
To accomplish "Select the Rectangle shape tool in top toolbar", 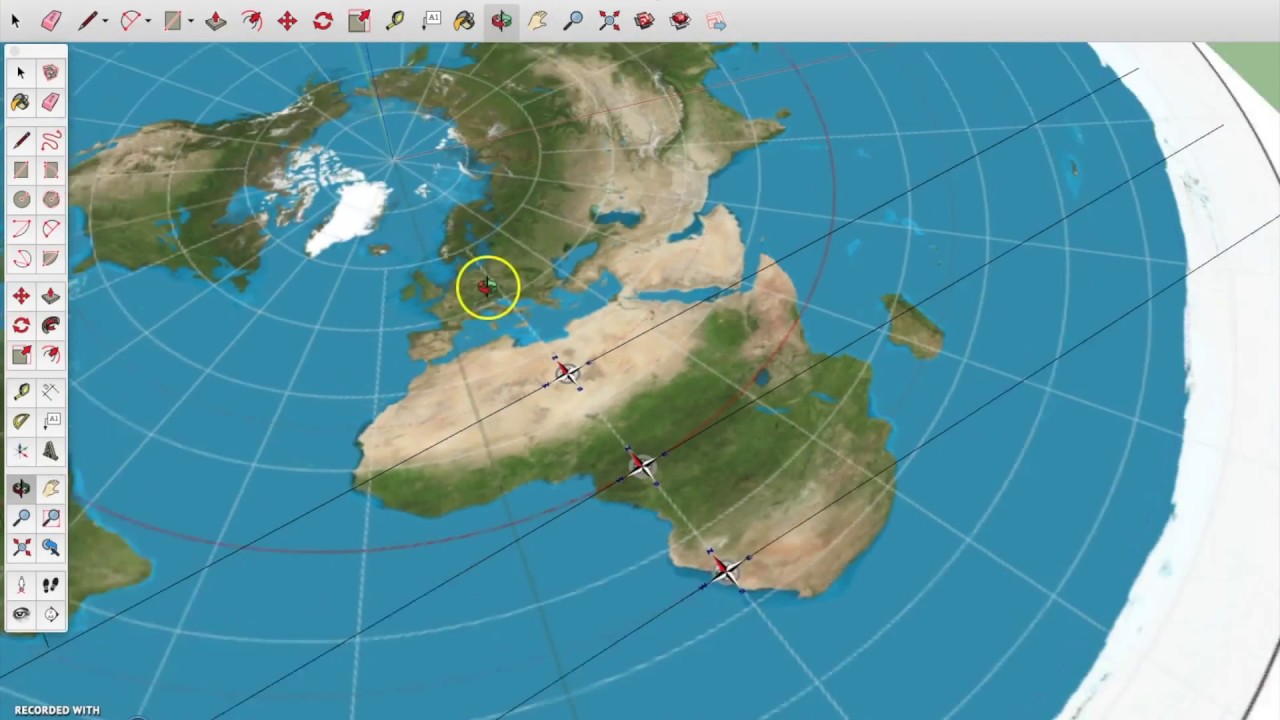I will coord(173,20).
